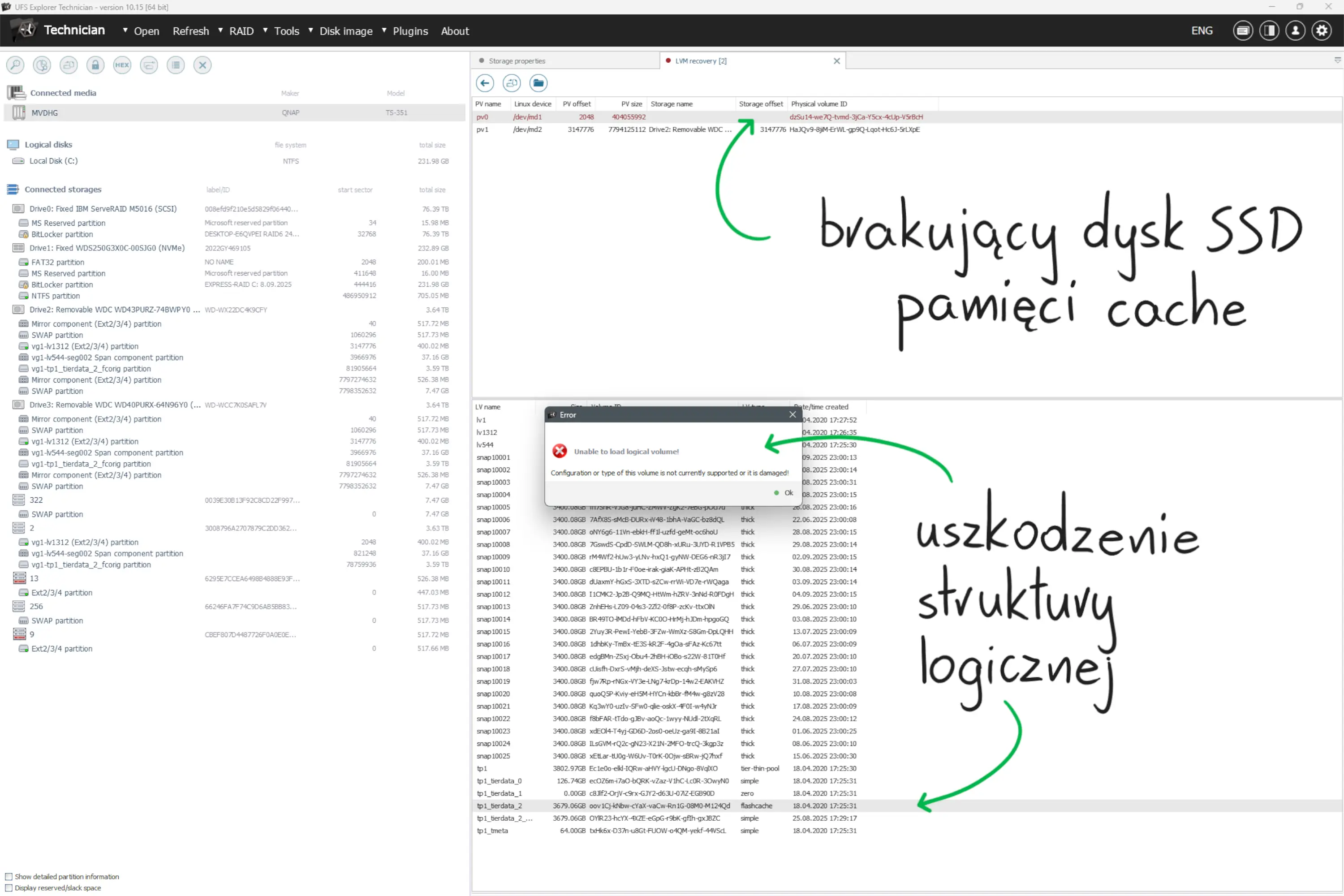Close the LVM recovery tab
This screenshot has height=896, width=1344.
[x=836, y=60]
